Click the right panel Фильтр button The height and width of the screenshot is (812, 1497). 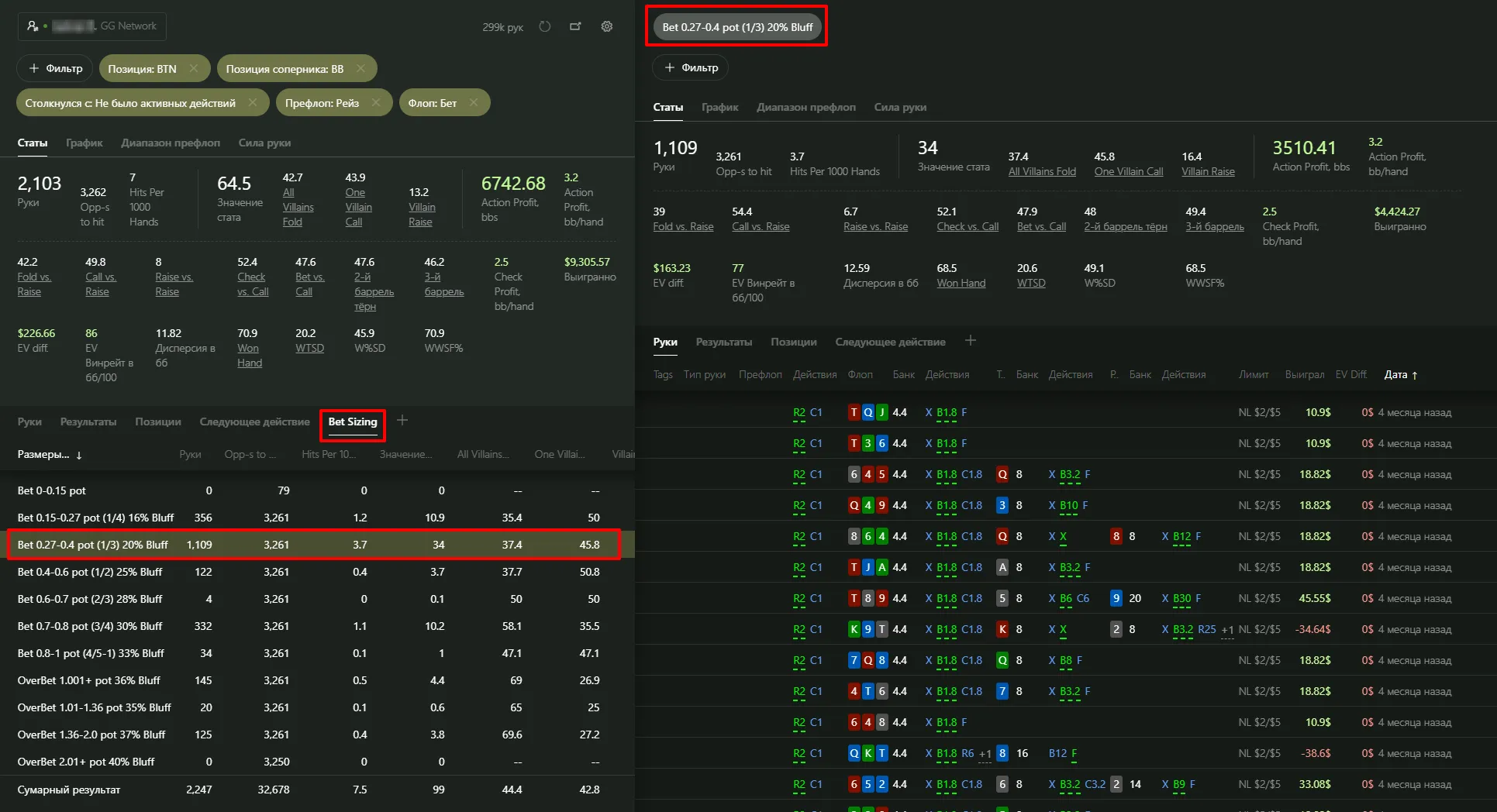tap(690, 67)
